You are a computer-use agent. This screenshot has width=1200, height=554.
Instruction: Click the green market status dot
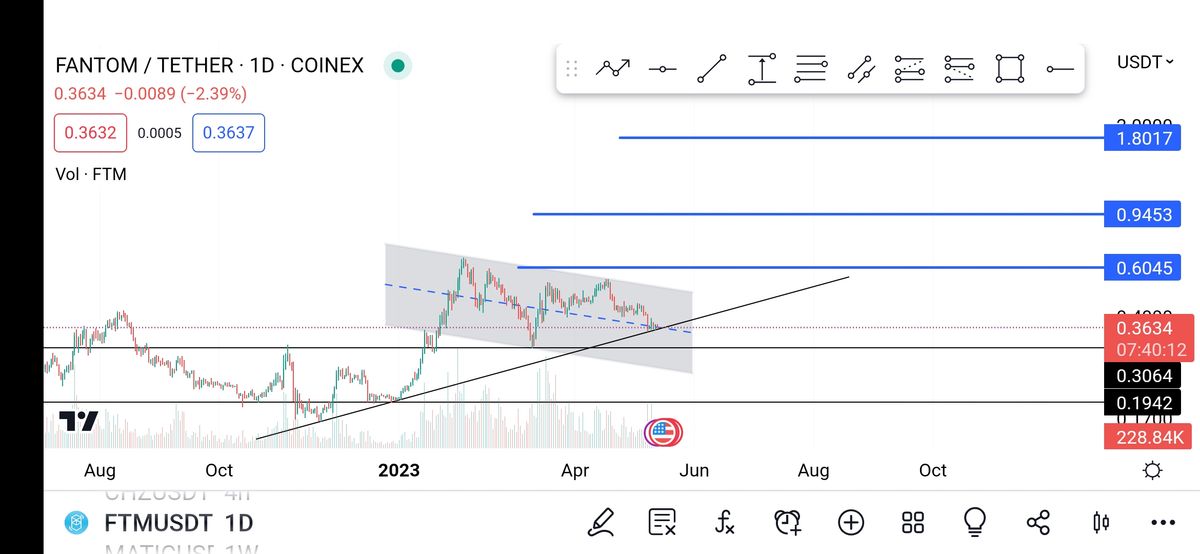398,66
